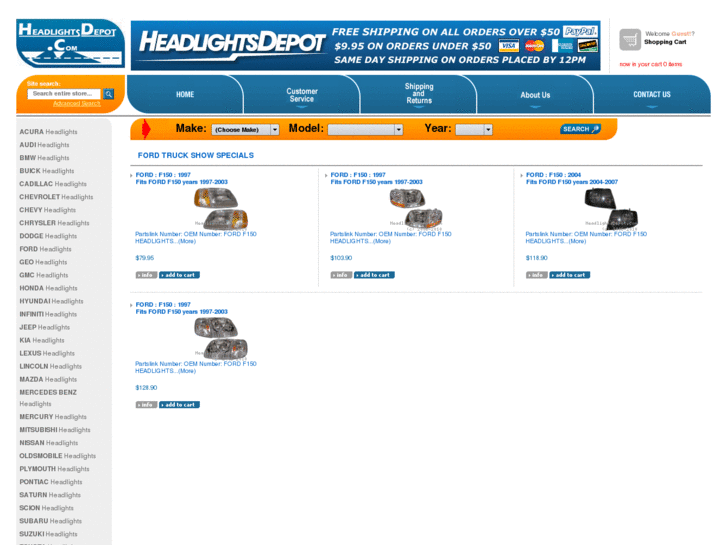Open NISSAN Headlights category

click(49, 442)
